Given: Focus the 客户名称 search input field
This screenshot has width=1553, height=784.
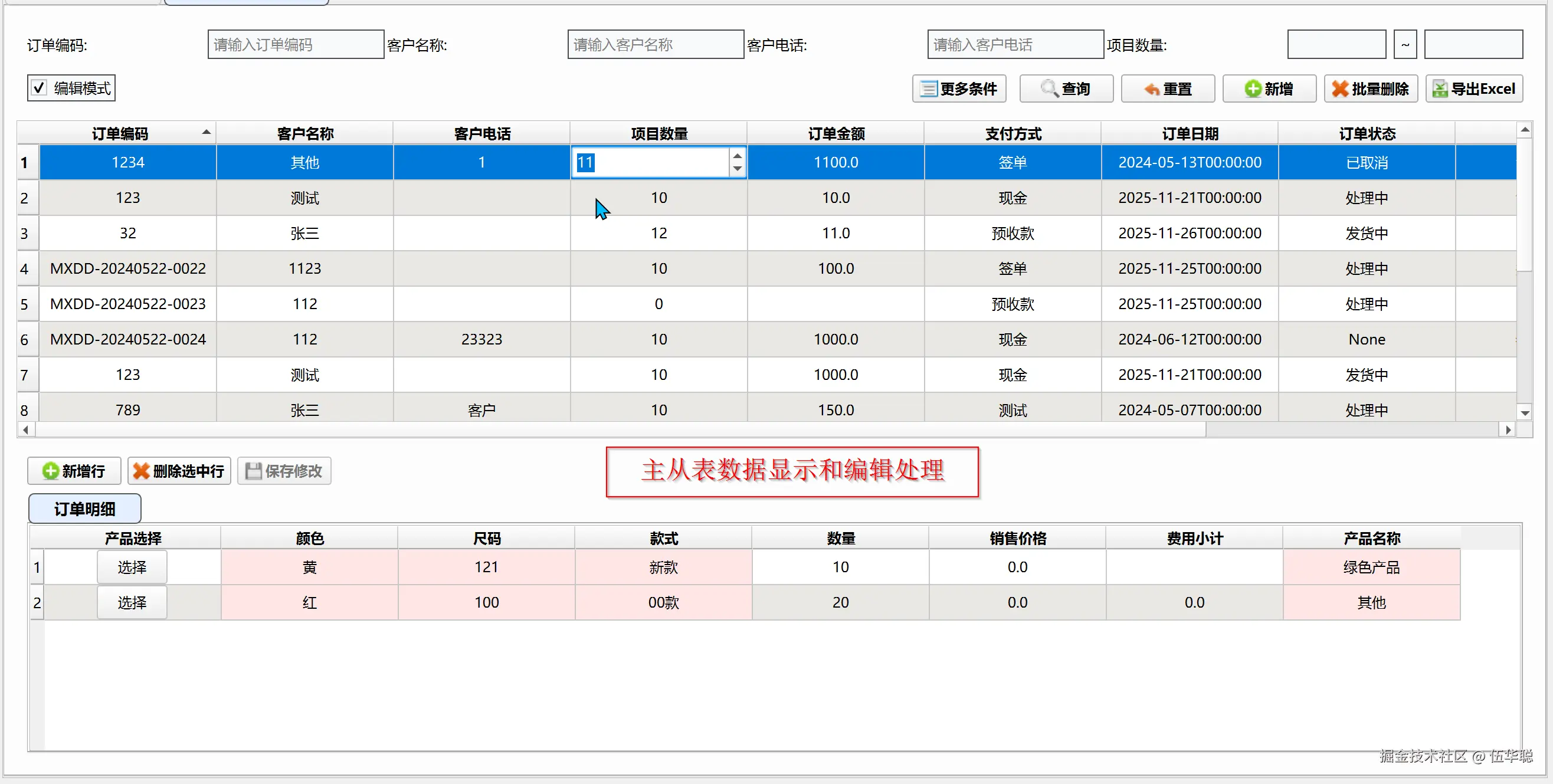Looking at the screenshot, I should 655,45.
